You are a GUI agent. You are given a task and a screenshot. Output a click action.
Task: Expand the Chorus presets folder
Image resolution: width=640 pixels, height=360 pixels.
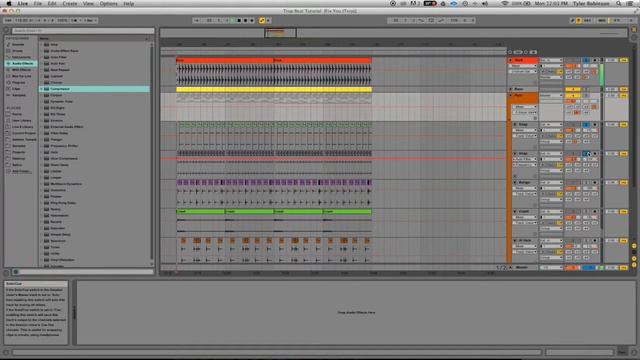coord(42,82)
